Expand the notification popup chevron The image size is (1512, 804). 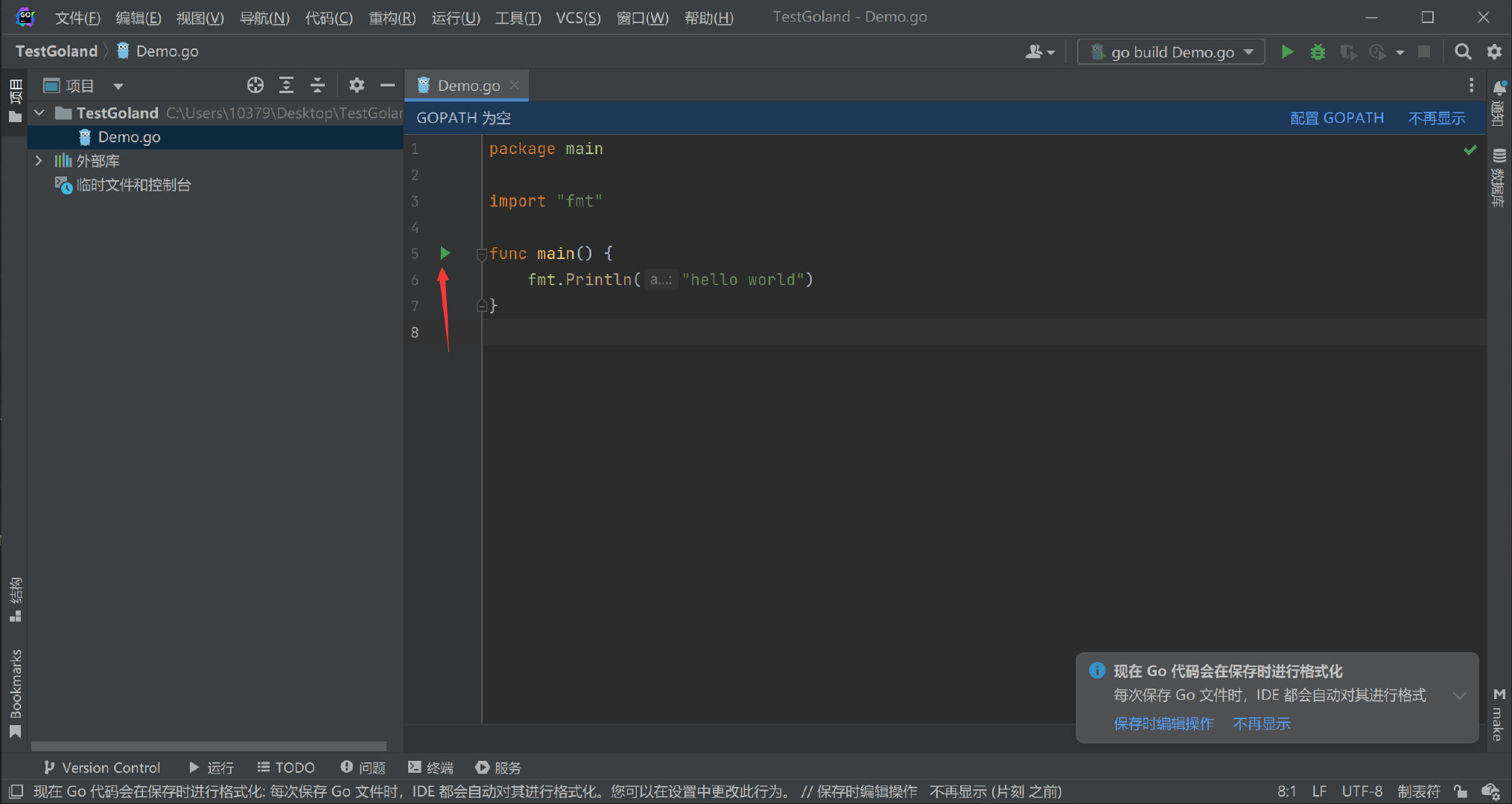coord(1459,695)
